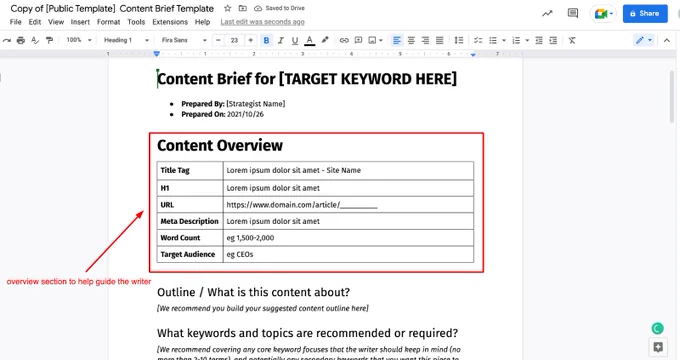The width and height of the screenshot is (680, 360).
Task: Insert an image from toolbar
Action: (x=372, y=40)
